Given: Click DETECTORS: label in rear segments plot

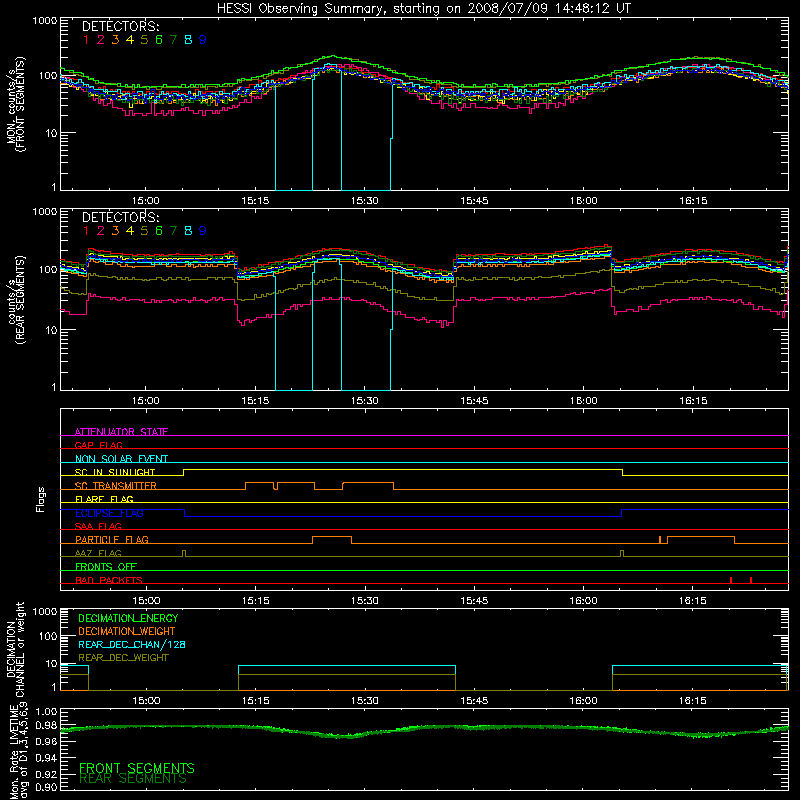Looking at the screenshot, I should tap(120, 217).
